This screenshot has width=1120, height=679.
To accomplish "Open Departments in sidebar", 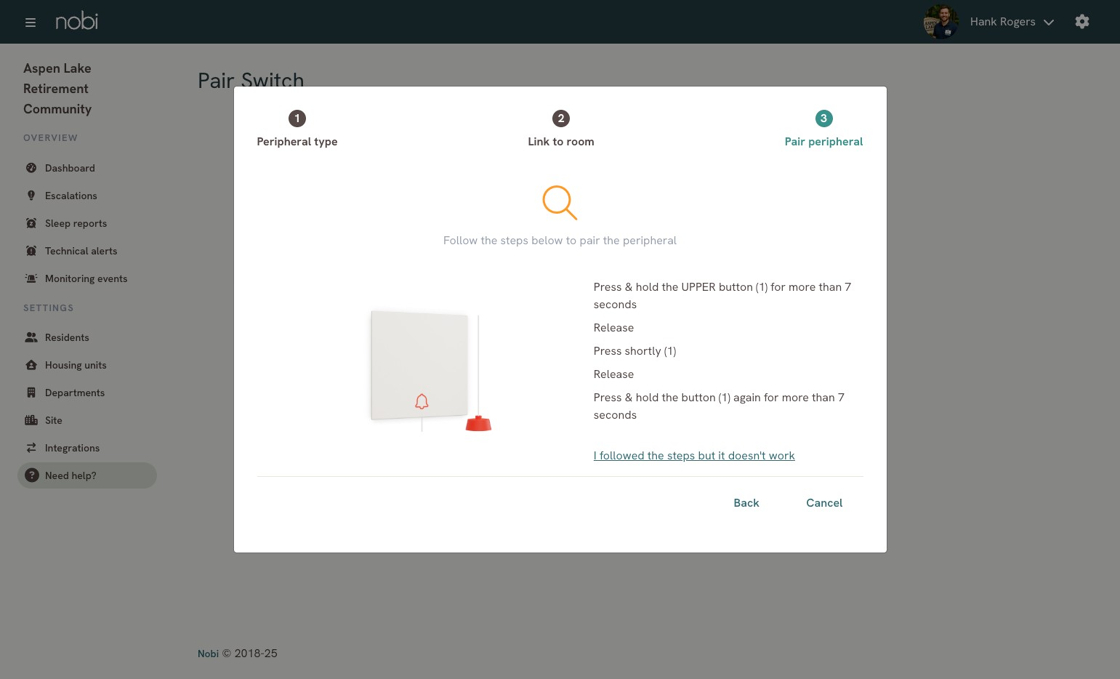I will [75, 393].
